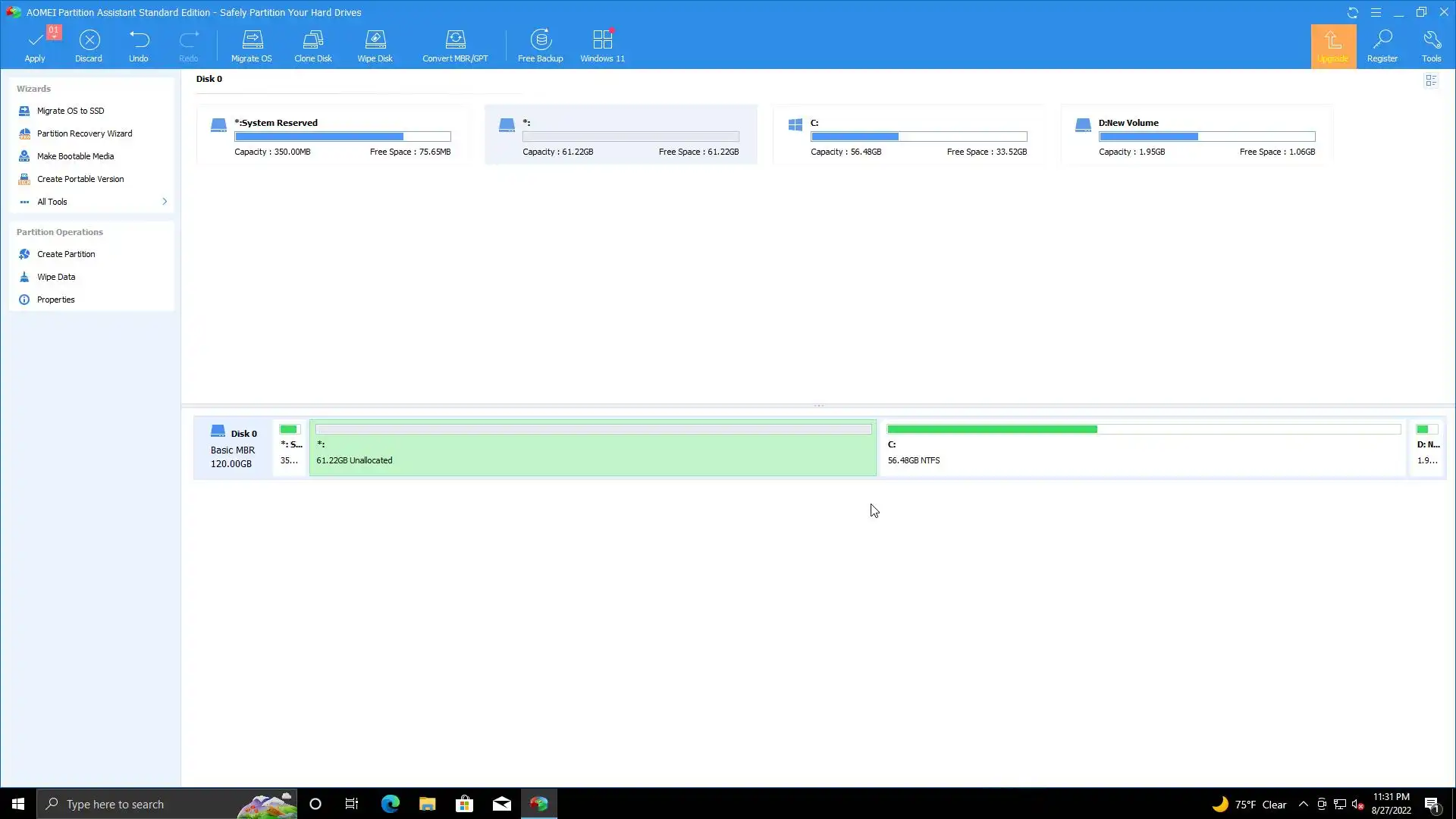Open the Tools menu icon

[1431, 45]
